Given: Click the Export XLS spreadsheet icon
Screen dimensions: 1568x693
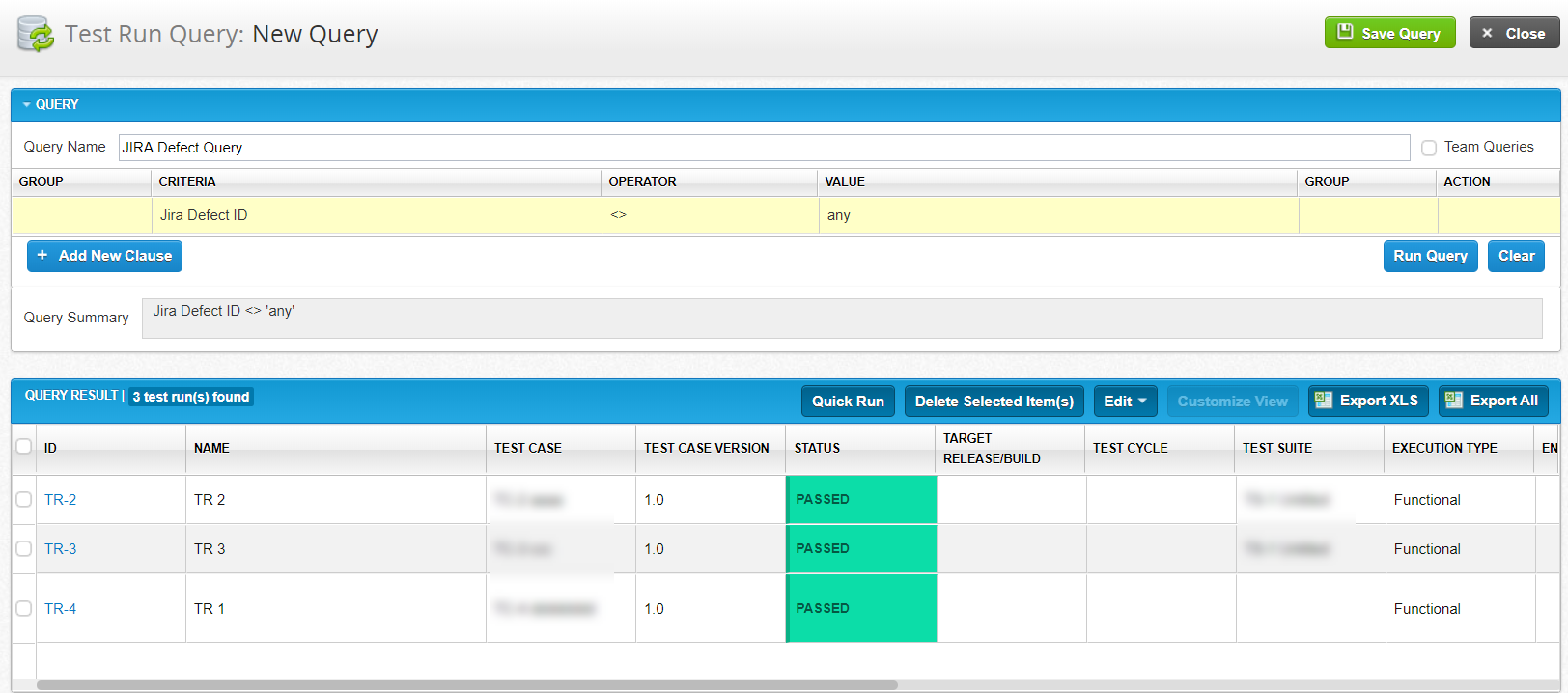Looking at the screenshot, I should 1324,401.
